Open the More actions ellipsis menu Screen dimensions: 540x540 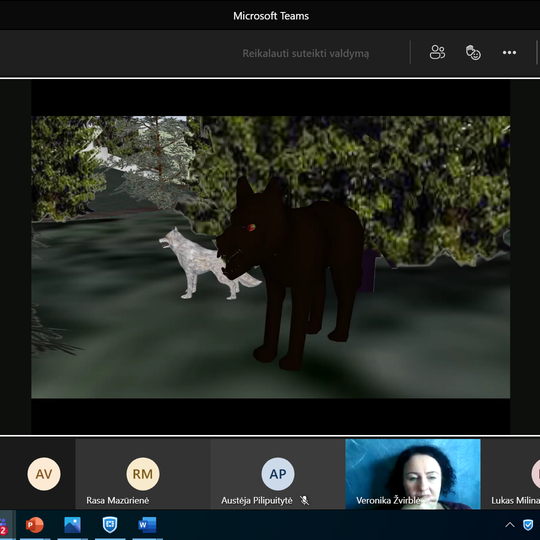tap(509, 52)
